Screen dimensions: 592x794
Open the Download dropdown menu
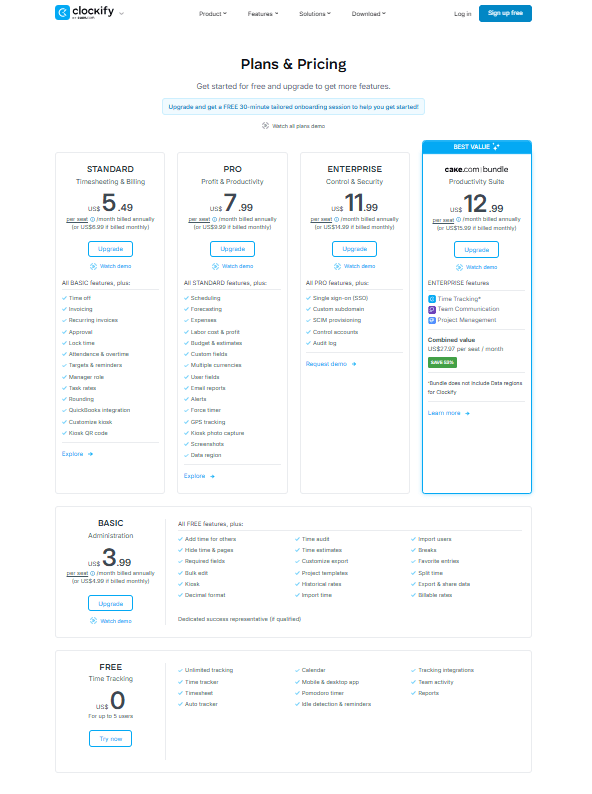(x=369, y=14)
